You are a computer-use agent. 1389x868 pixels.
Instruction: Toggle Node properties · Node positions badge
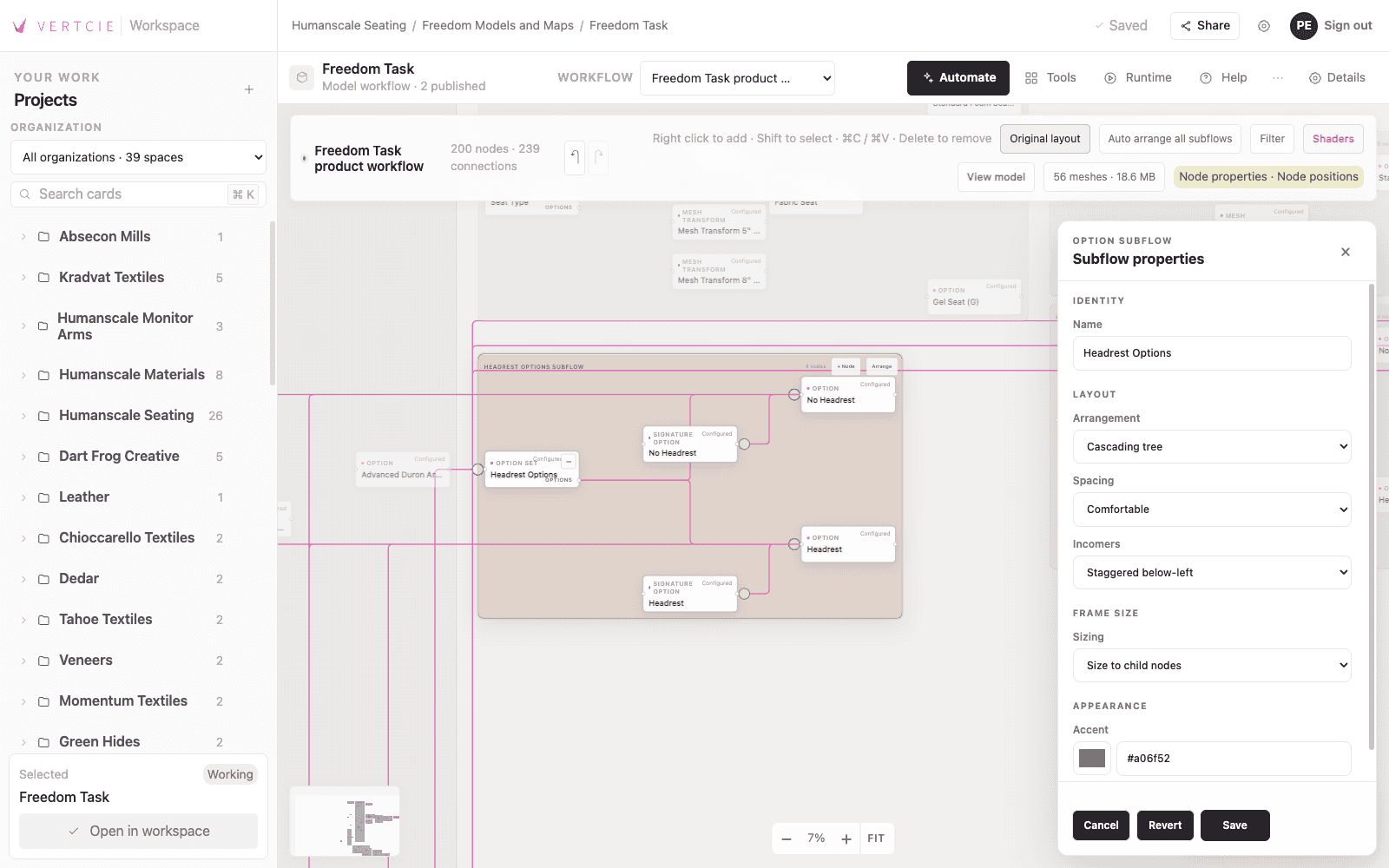click(x=1268, y=177)
